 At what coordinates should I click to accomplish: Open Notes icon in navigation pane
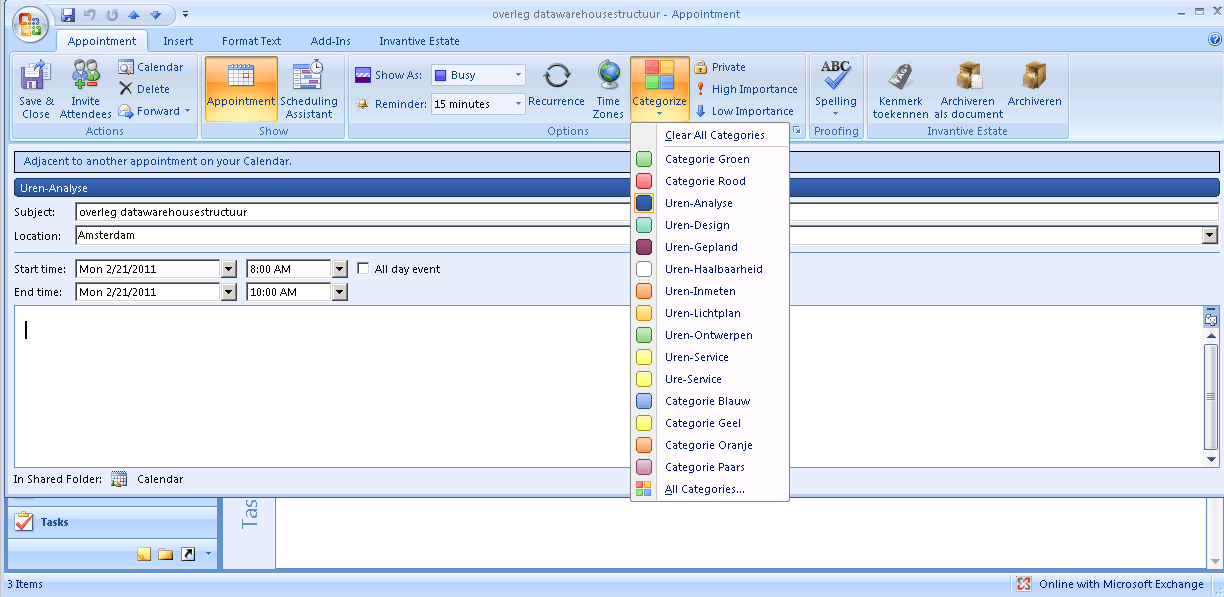[x=144, y=554]
